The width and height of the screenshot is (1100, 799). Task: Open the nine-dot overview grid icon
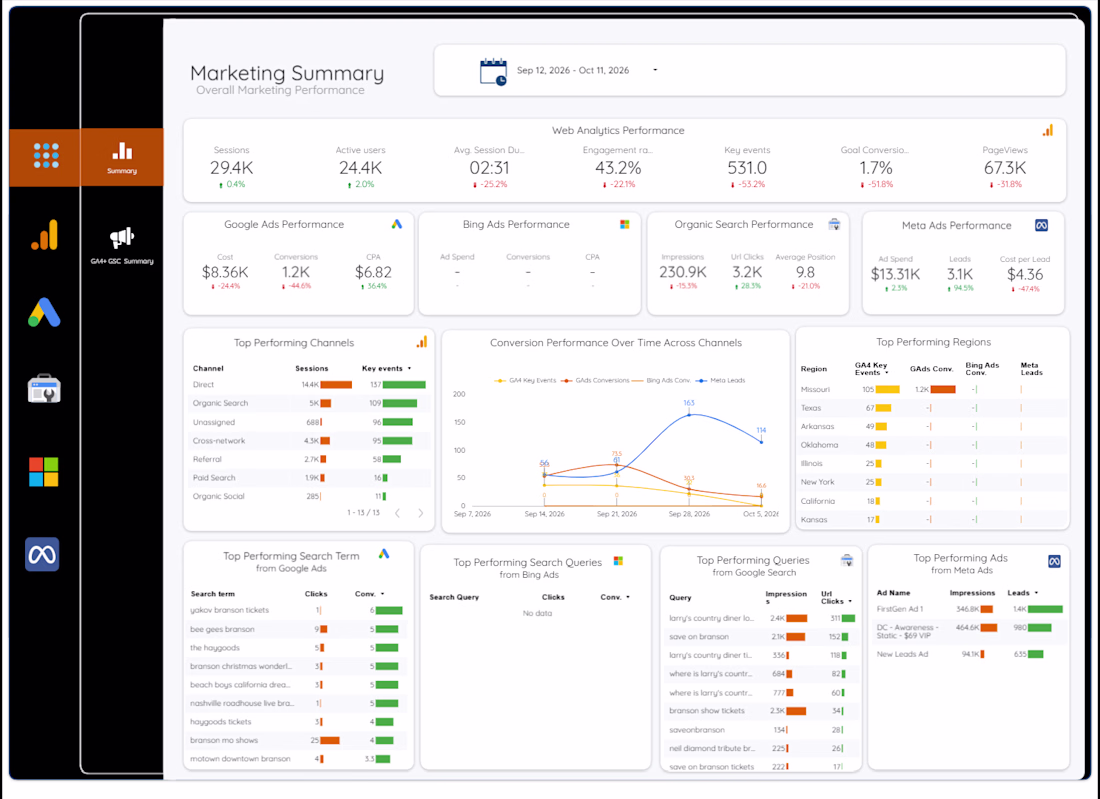(46, 156)
